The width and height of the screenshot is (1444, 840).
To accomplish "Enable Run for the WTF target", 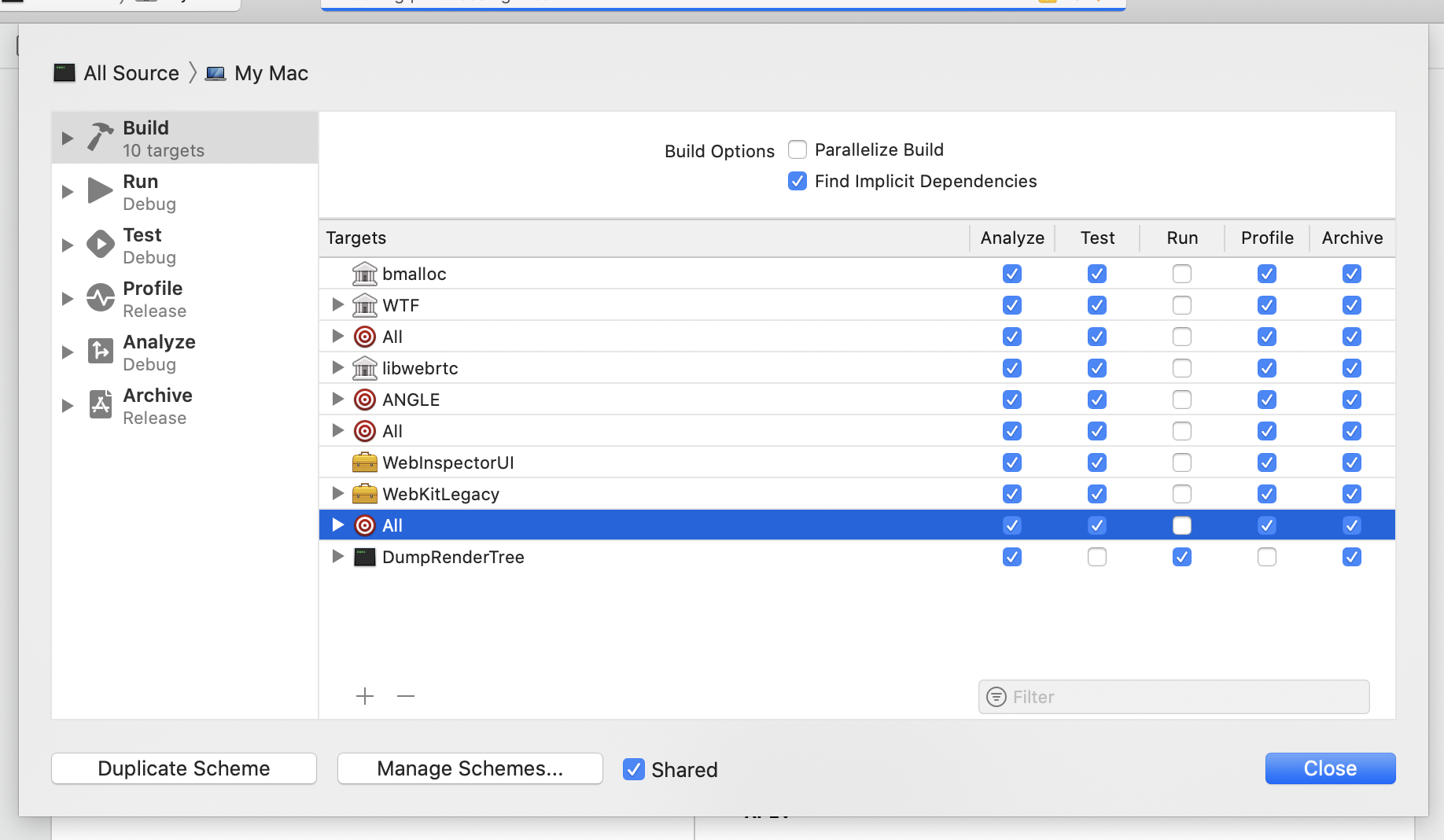I will pos(1182,305).
